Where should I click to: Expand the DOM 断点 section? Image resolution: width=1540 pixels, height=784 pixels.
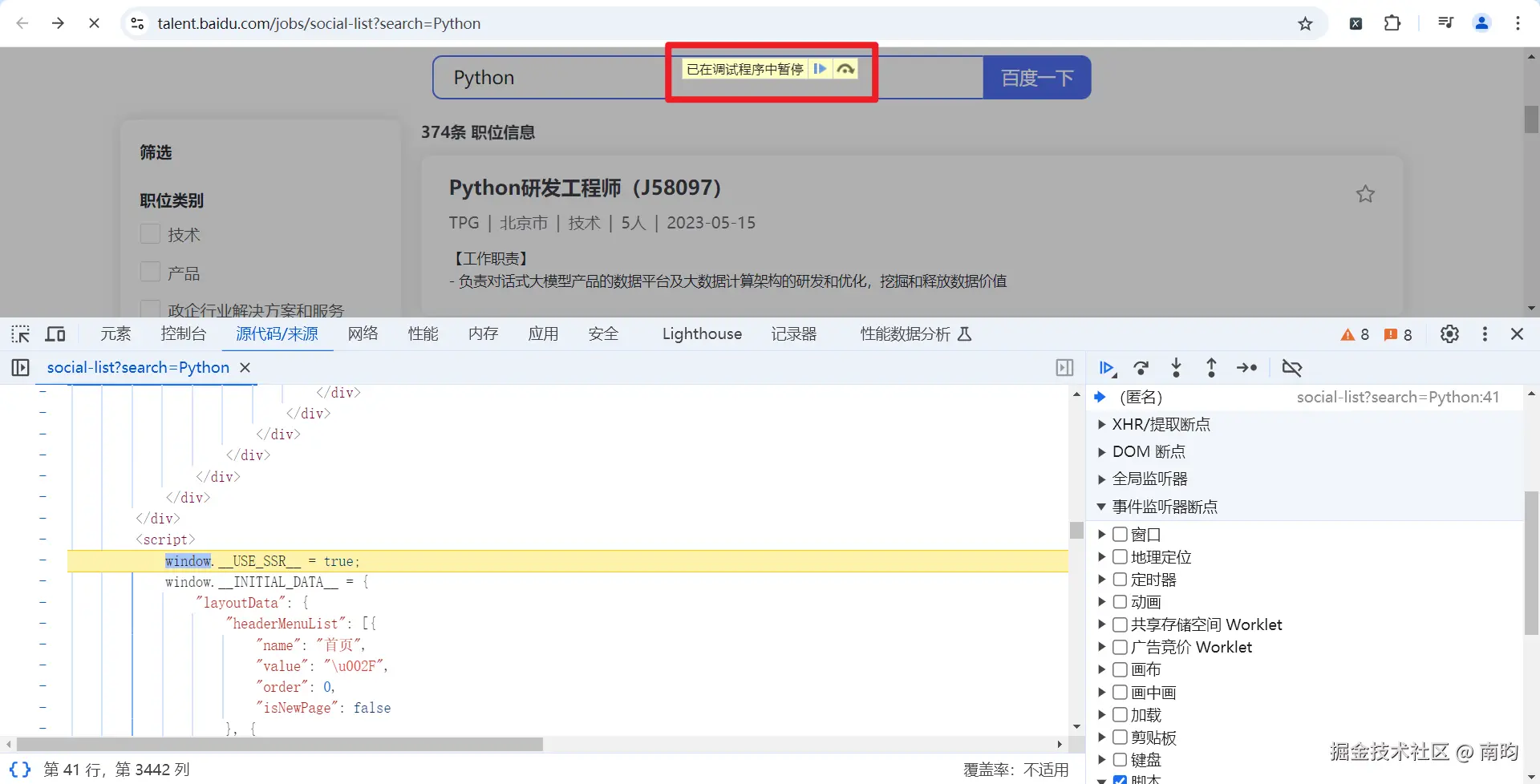(x=1102, y=451)
